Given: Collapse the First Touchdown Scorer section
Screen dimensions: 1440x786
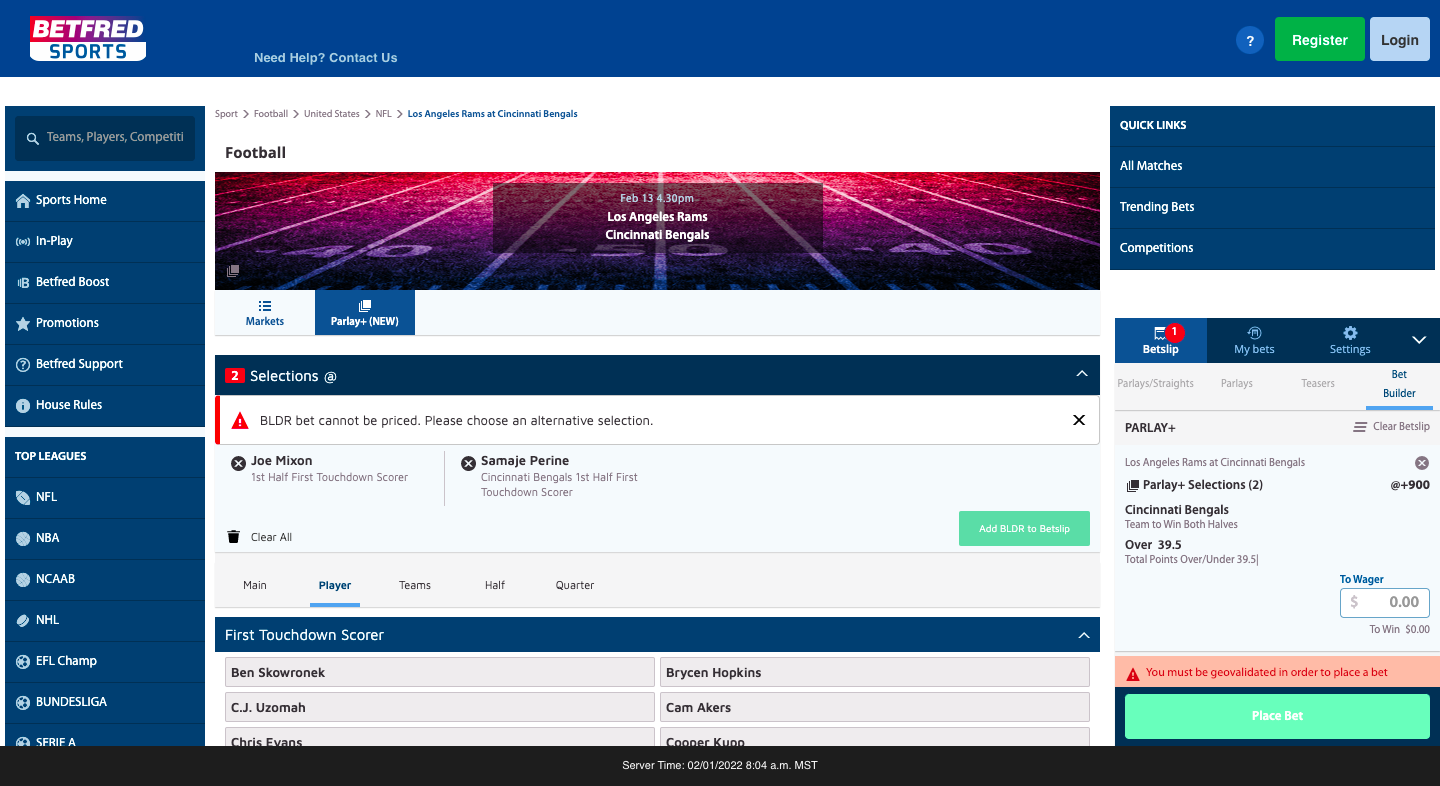Looking at the screenshot, I should [1084, 635].
